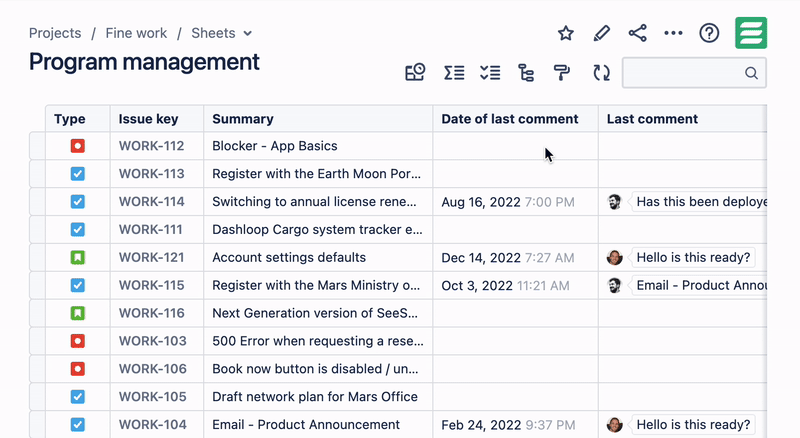This screenshot has height=438, width=800.
Task: Focus the sheet search input field
Action: (x=694, y=73)
